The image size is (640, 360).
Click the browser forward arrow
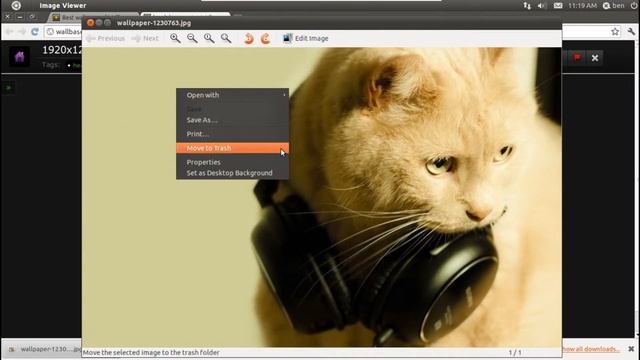point(22,31)
